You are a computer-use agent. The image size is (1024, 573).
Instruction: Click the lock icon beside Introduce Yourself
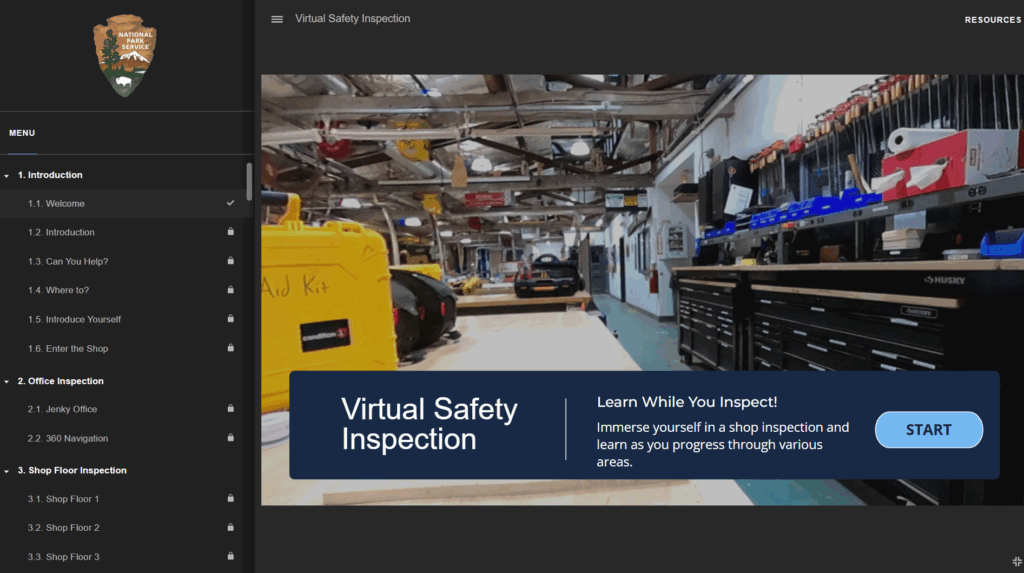point(231,319)
